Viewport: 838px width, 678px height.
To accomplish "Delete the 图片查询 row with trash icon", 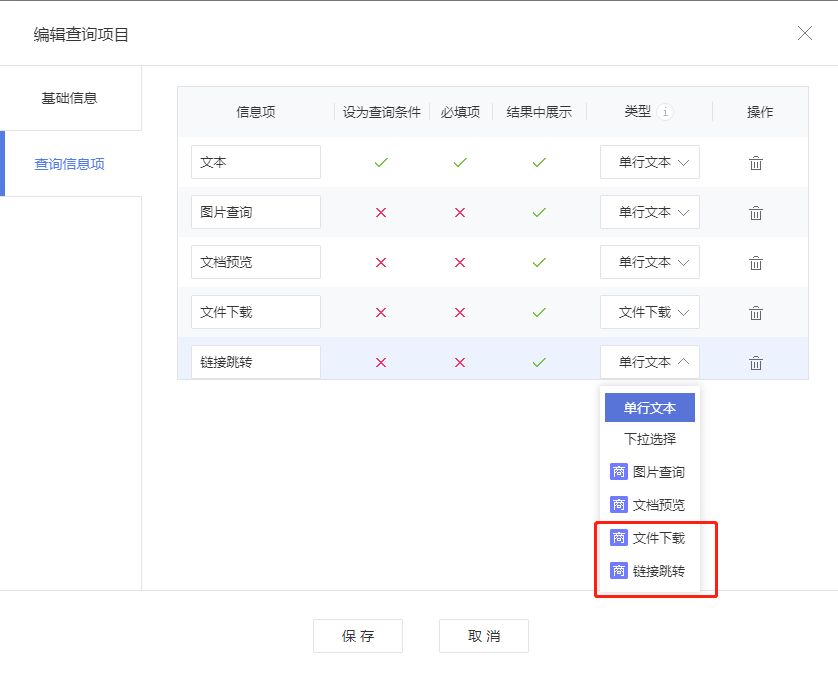I will (x=756, y=213).
